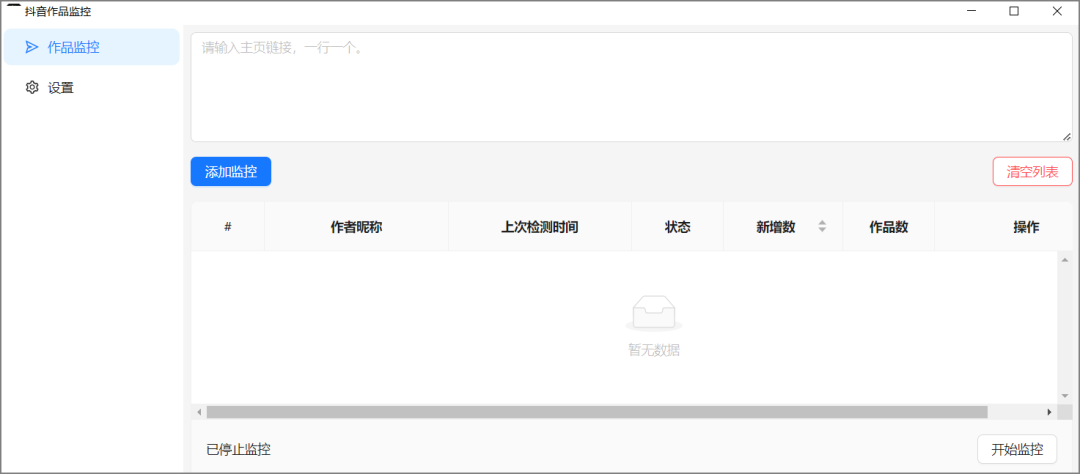Maximize the 抖音作品监控 window
Image resolution: width=1080 pixels, height=474 pixels.
[1014, 11]
